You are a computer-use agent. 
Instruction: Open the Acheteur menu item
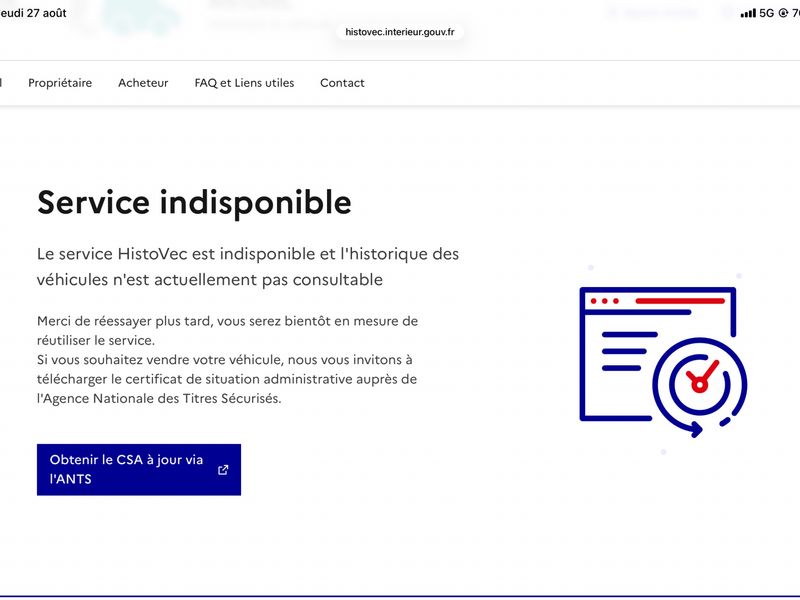click(x=143, y=83)
